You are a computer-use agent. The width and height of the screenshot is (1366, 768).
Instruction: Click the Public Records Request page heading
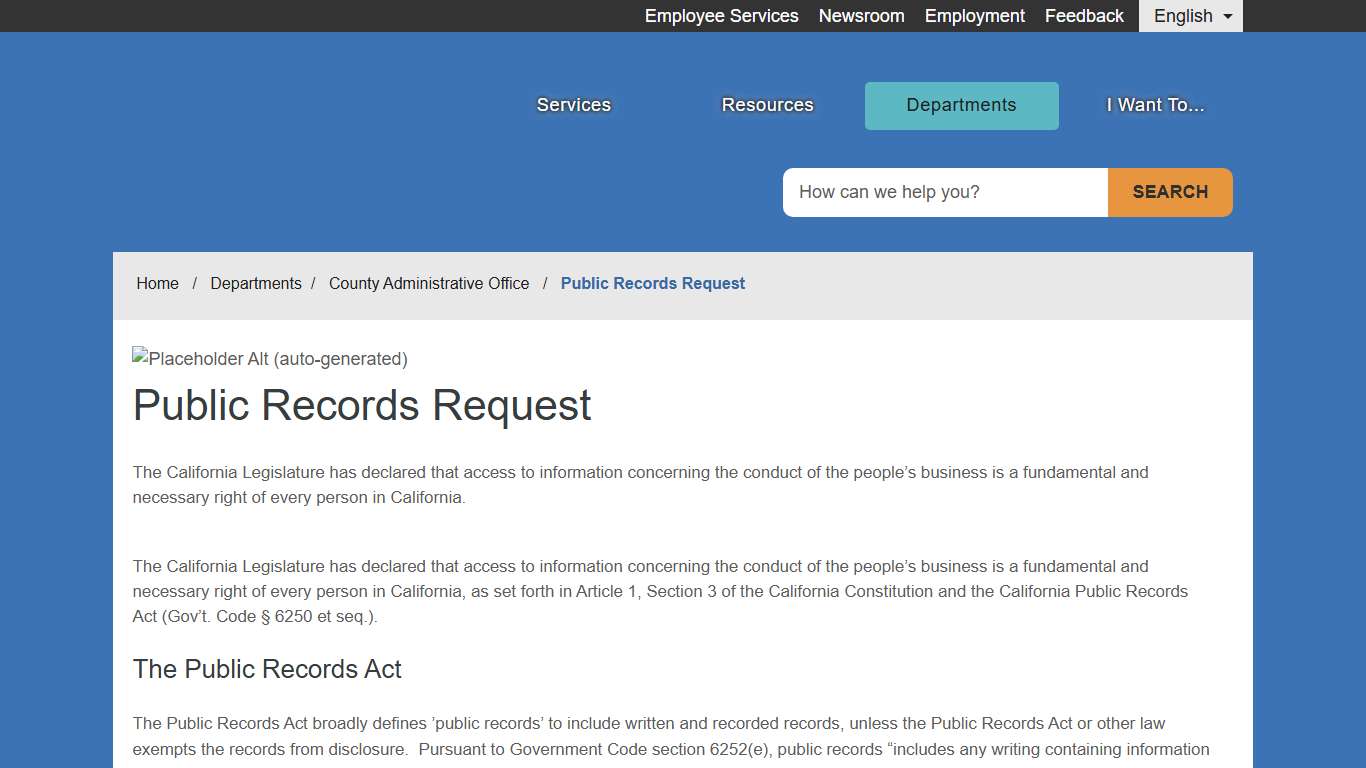coord(362,405)
